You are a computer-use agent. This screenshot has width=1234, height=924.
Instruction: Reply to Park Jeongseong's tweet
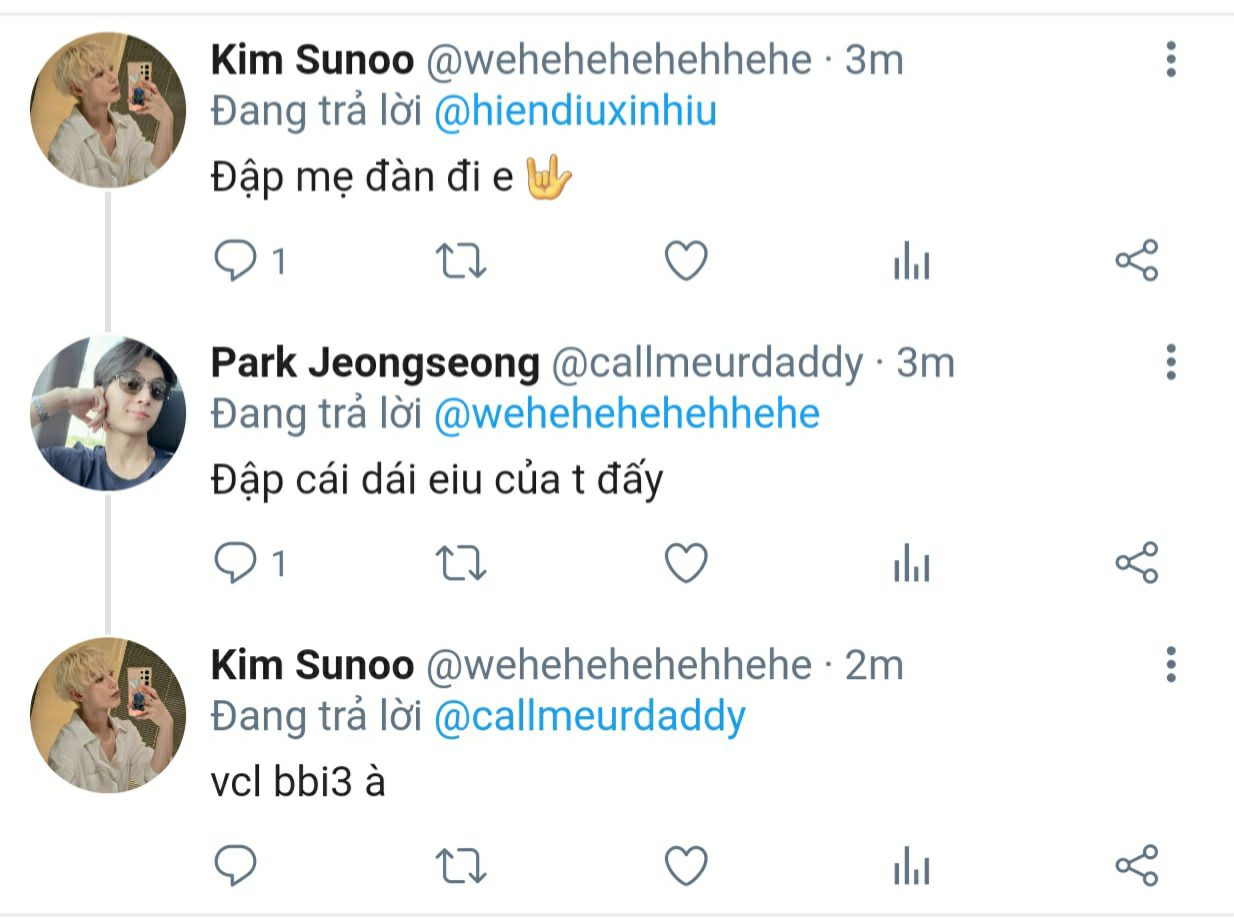coord(236,564)
